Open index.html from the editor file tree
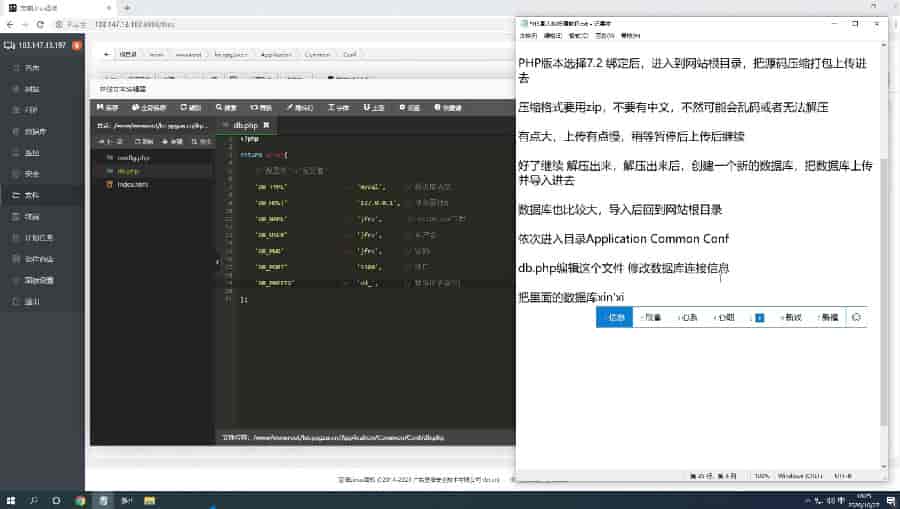The image size is (900, 509). point(133,185)
